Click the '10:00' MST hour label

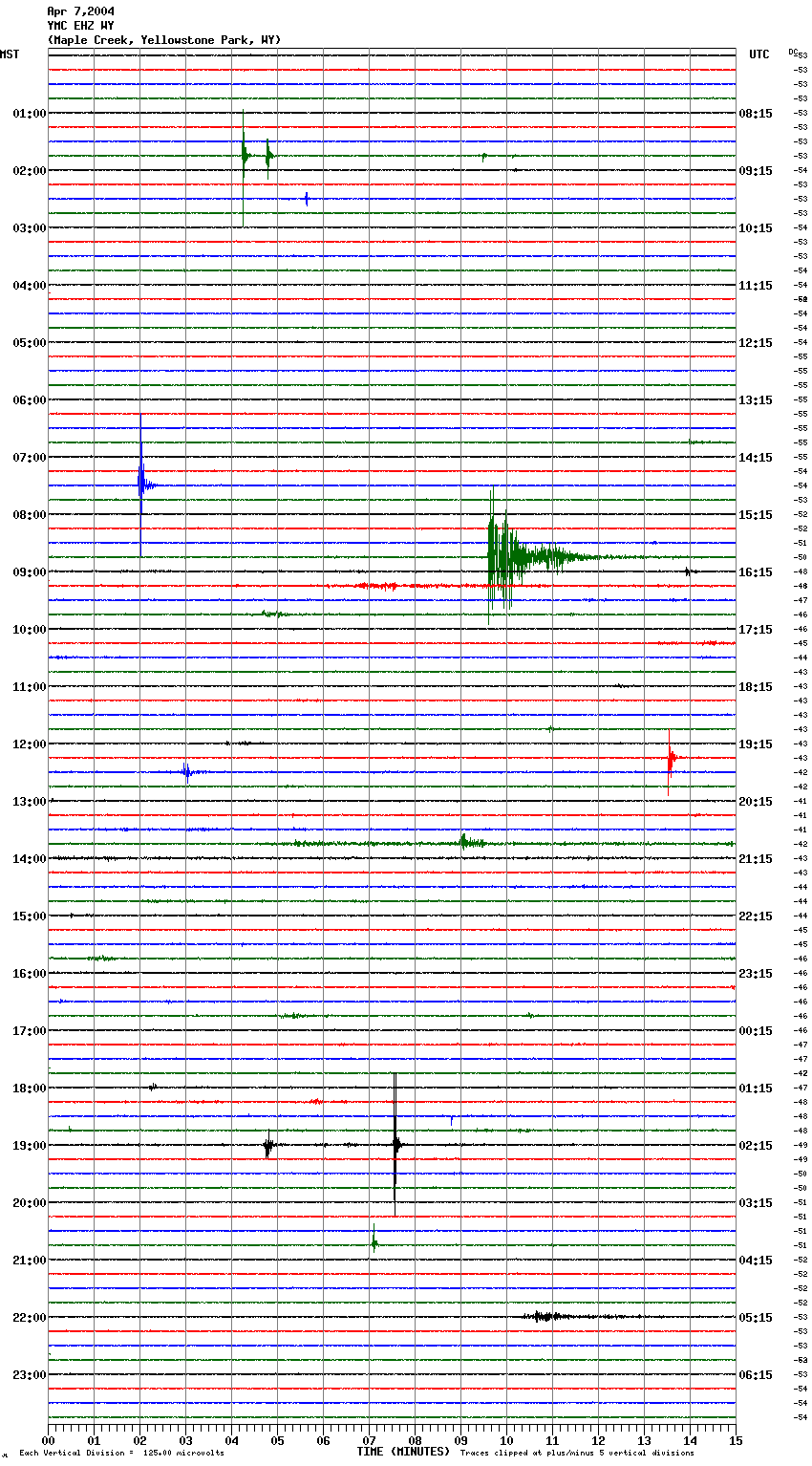[30, 630]
